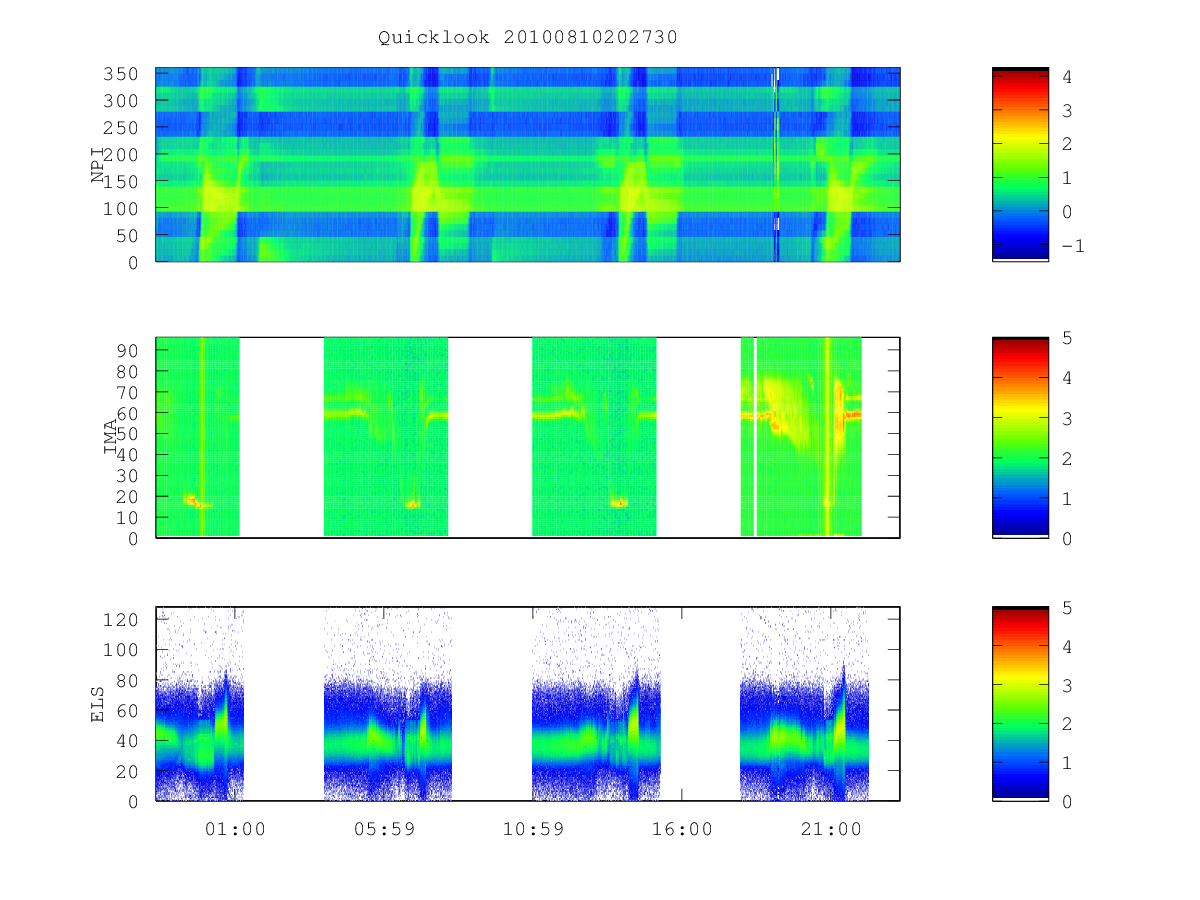Select the NPI axis label
Viewport: 1200px width, 900px height.
(98, 165)
